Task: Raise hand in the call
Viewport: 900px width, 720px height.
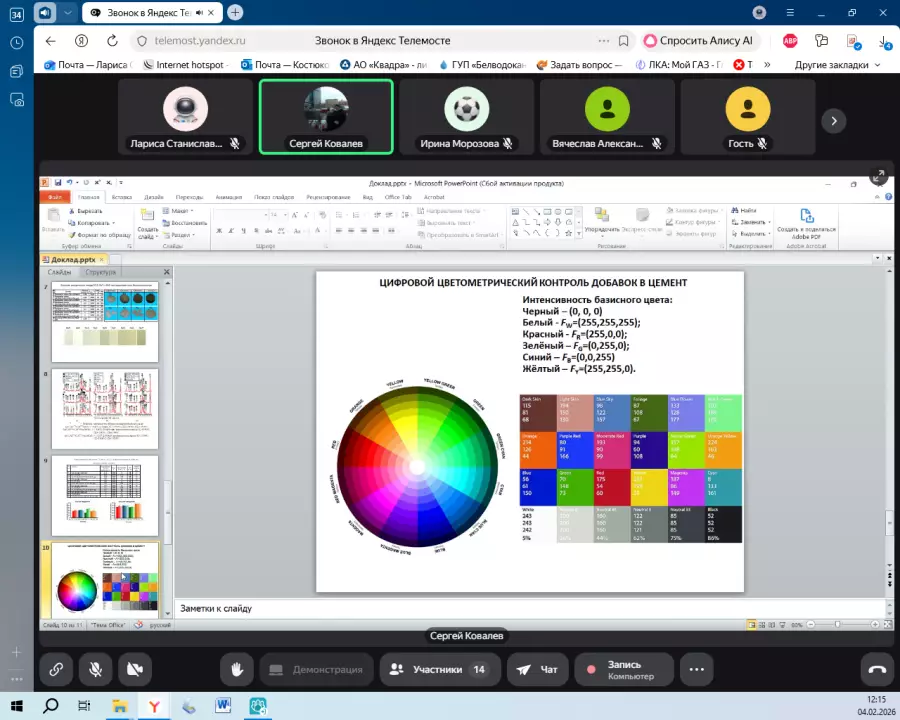Action: tap(237, 669)
